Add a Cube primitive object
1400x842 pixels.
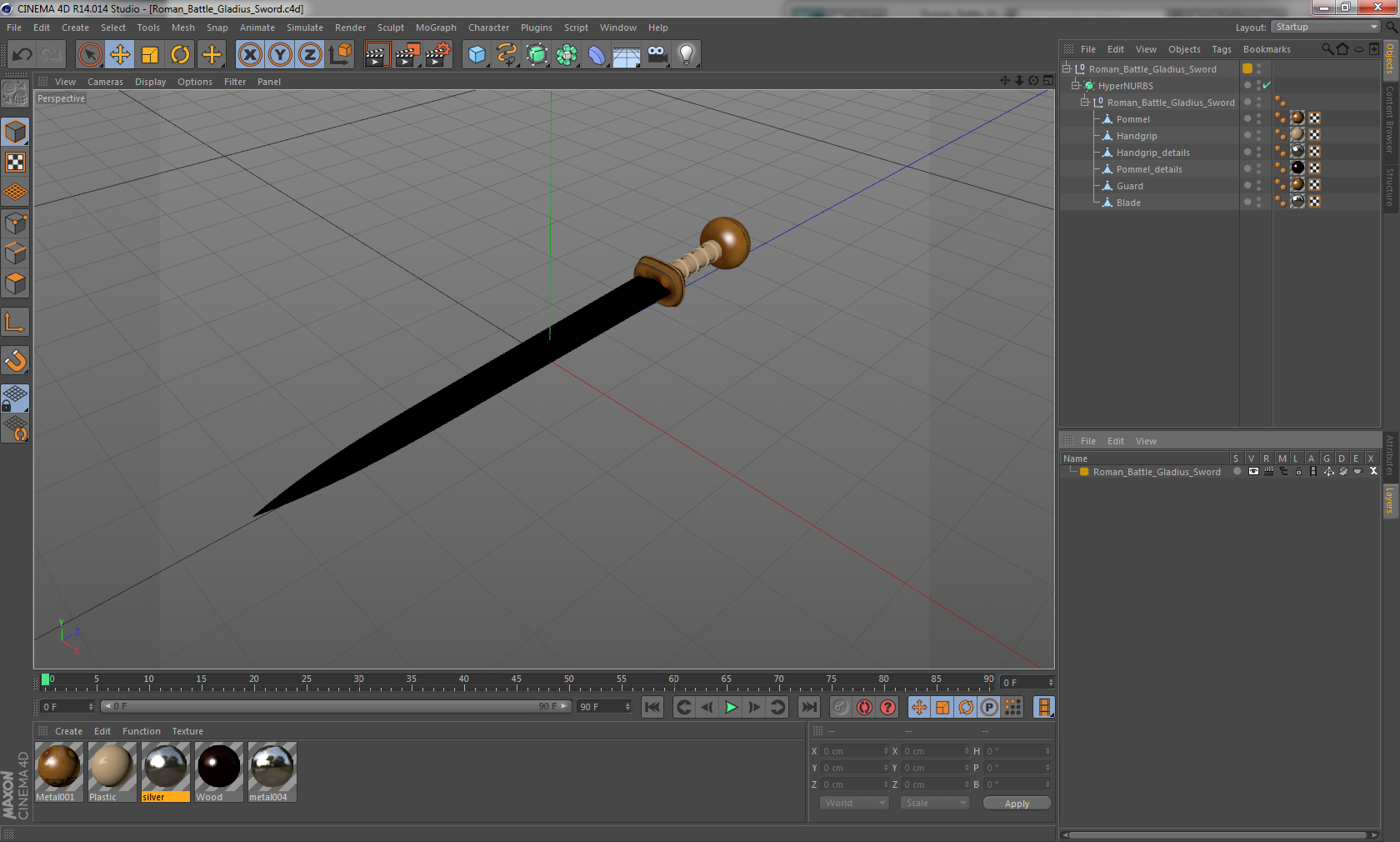point(477,55)
